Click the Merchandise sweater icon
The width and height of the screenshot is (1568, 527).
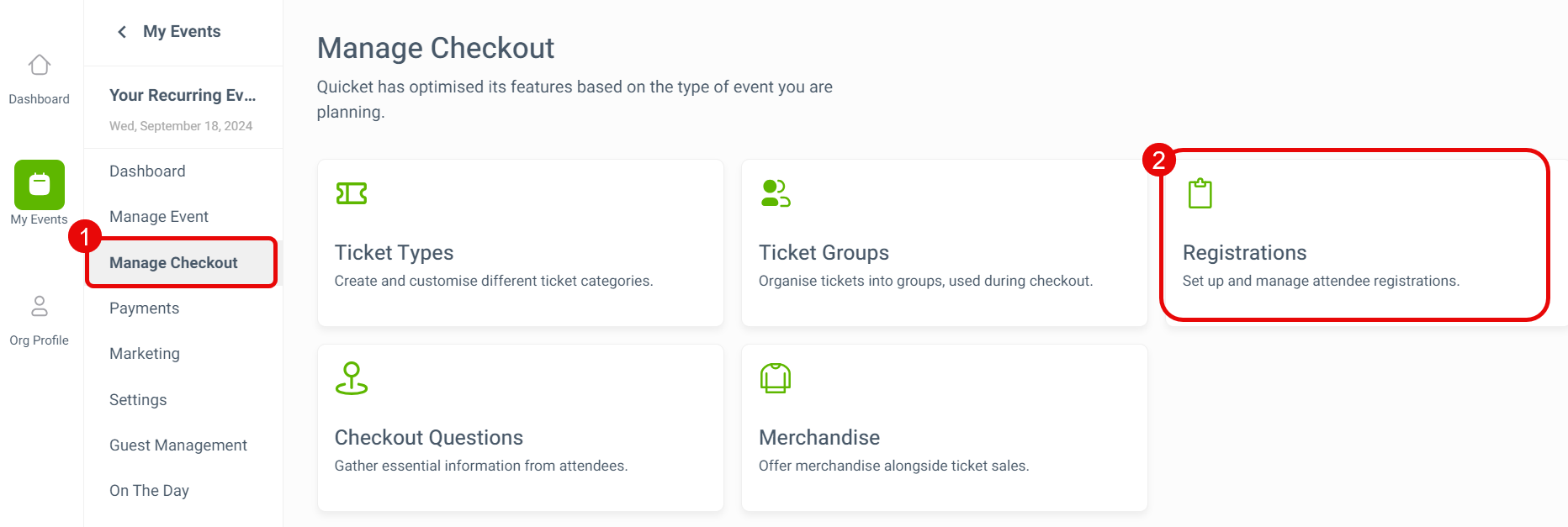click(776, 378)
